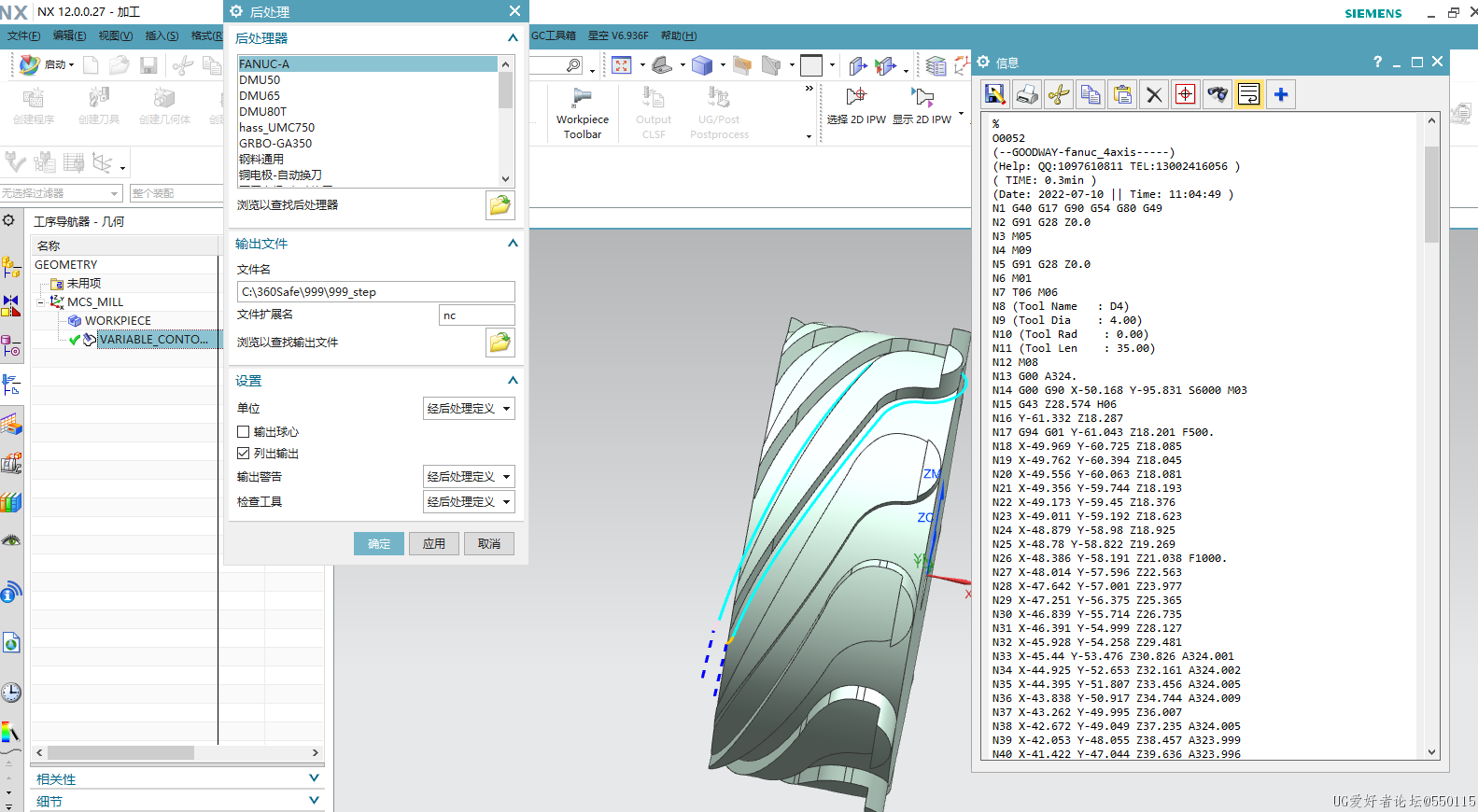This screenshot has width=1478, height=812.
Task: Click the copy icon in the 信息 window
Action: (x=1091, y=94)
